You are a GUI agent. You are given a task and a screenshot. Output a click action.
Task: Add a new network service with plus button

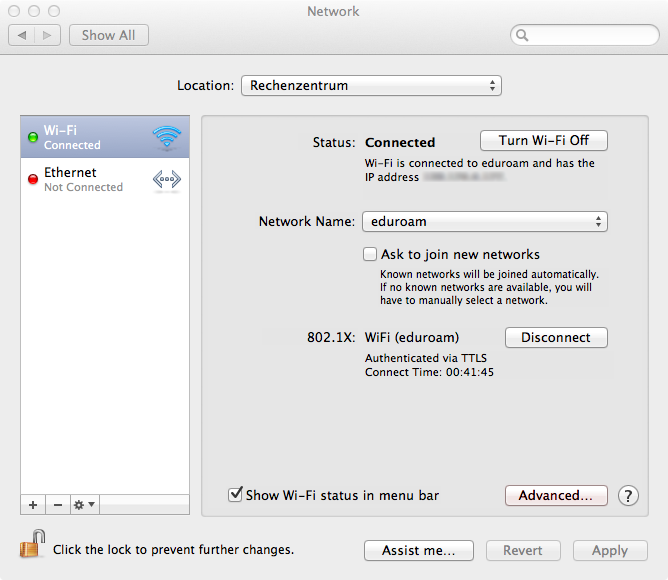[33, 505]
